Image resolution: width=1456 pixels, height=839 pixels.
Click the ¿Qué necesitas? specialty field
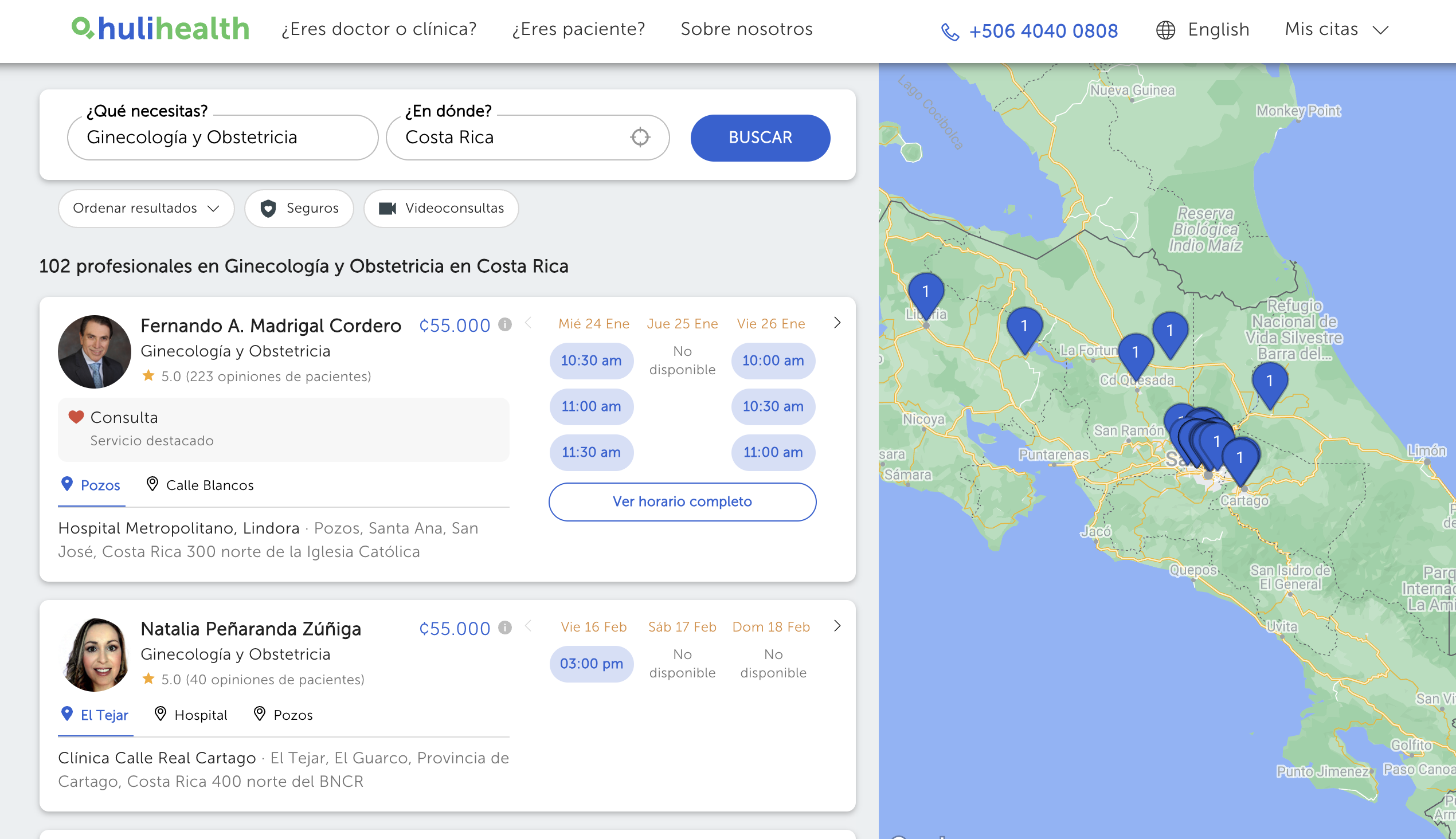point(222,137)
